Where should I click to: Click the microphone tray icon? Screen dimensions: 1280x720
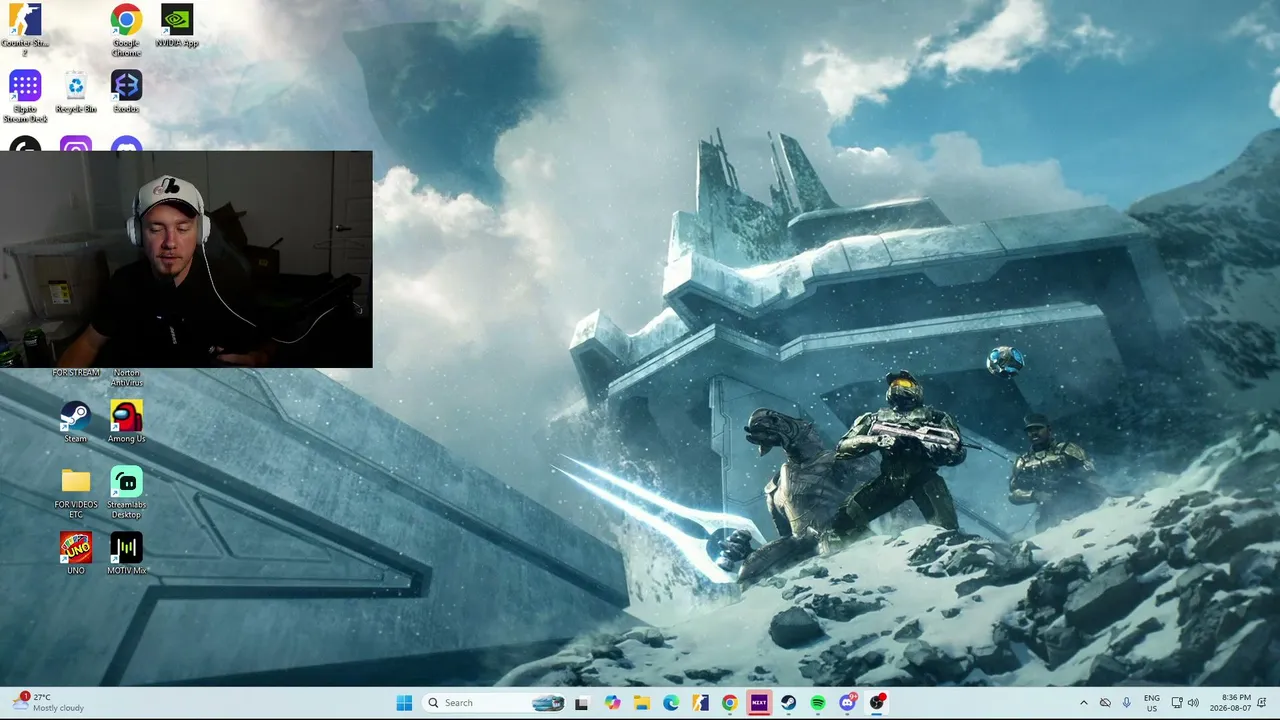click(x=1127, y=703)
